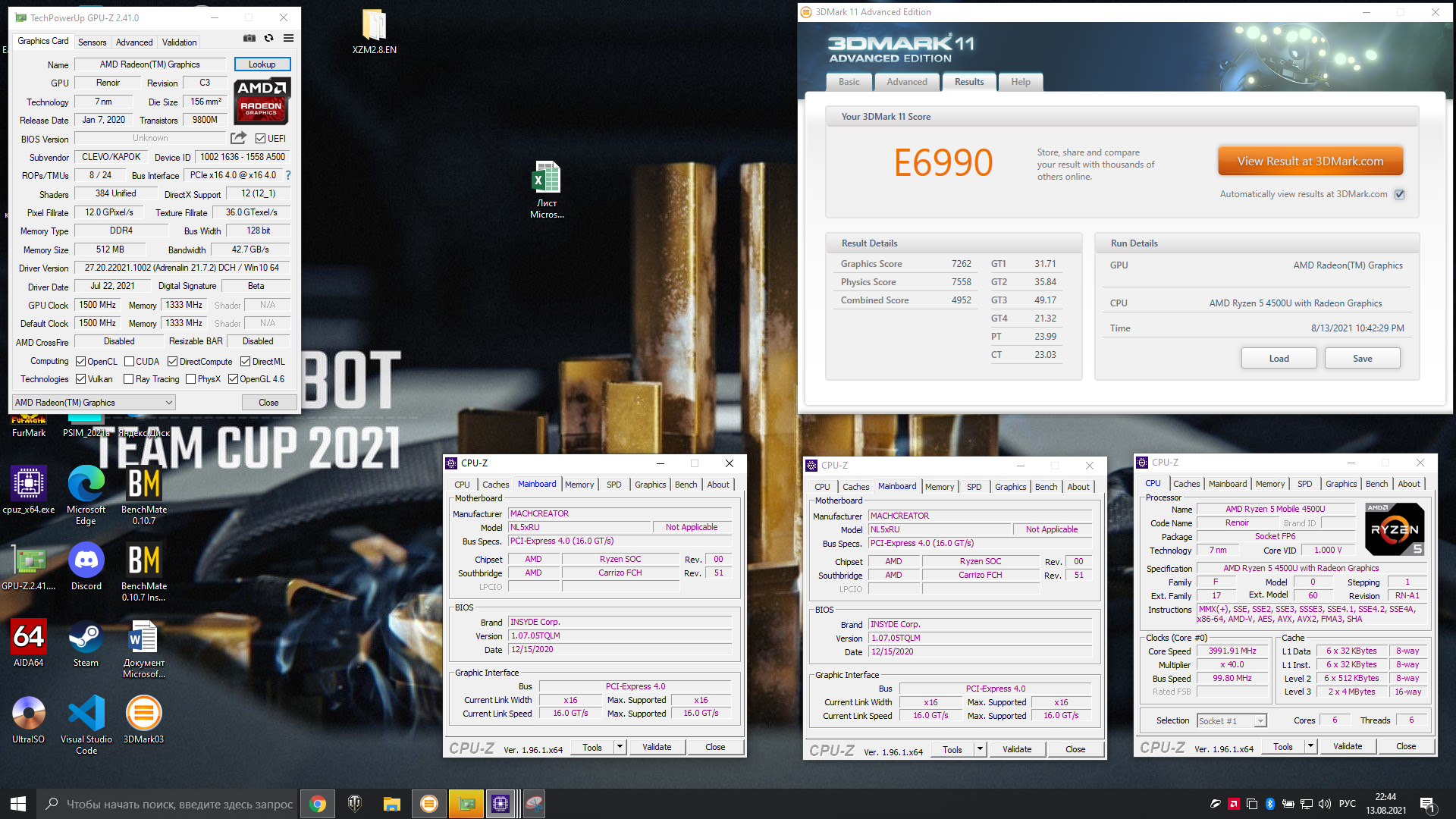Screen dimensions: 1456x819
Task: Toggle the Vulkan checkbox
Action: point(80,379)
